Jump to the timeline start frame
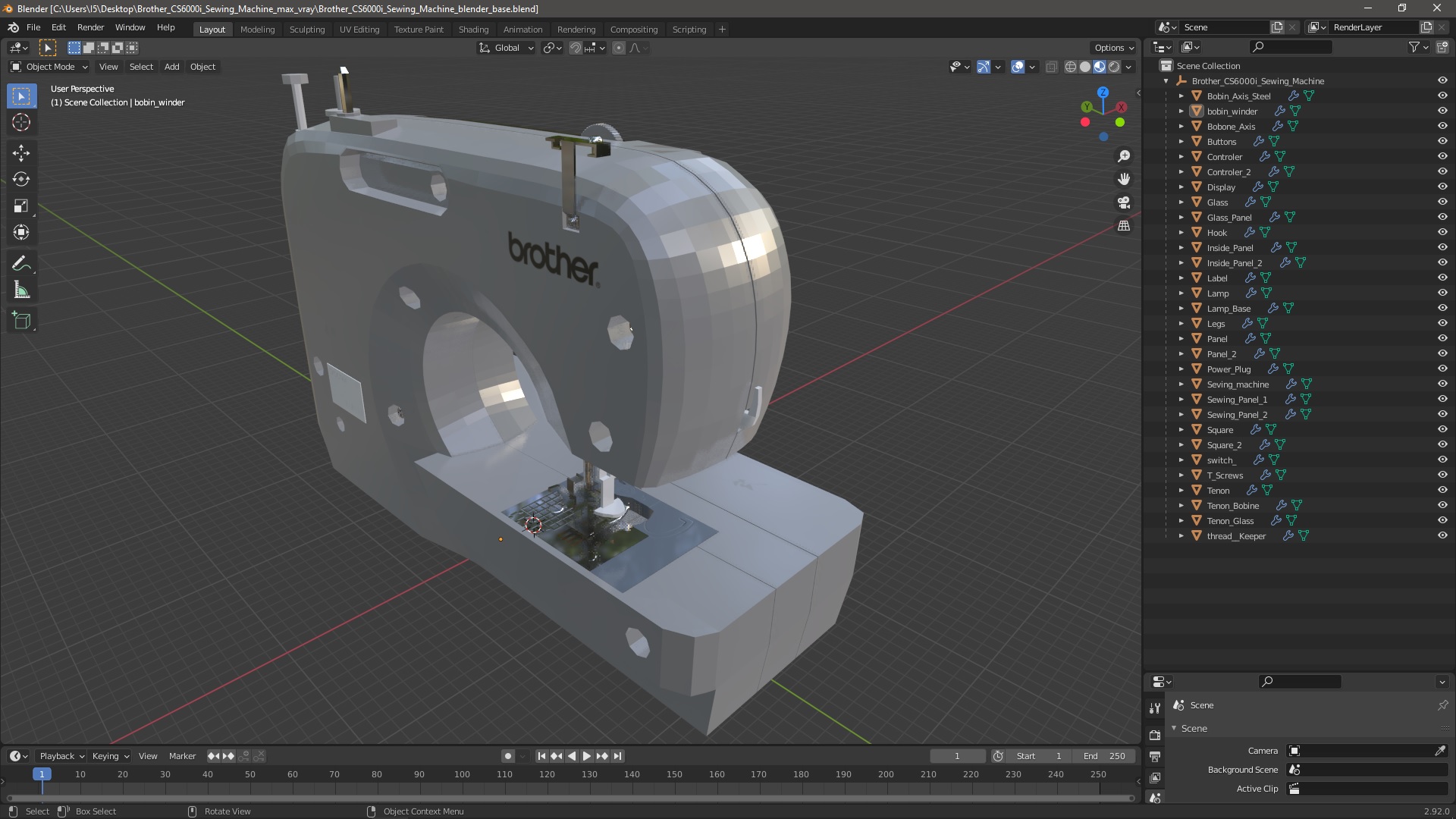Image resolution: width=1456 pixels, height=819 pixels. pos(541,756)
